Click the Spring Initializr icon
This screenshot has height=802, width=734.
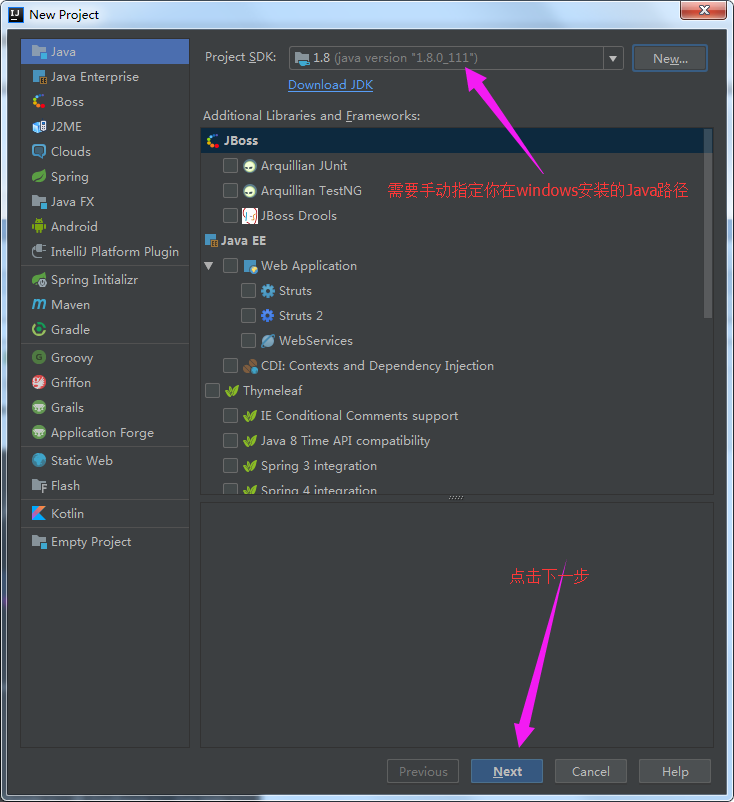[39, 280]
